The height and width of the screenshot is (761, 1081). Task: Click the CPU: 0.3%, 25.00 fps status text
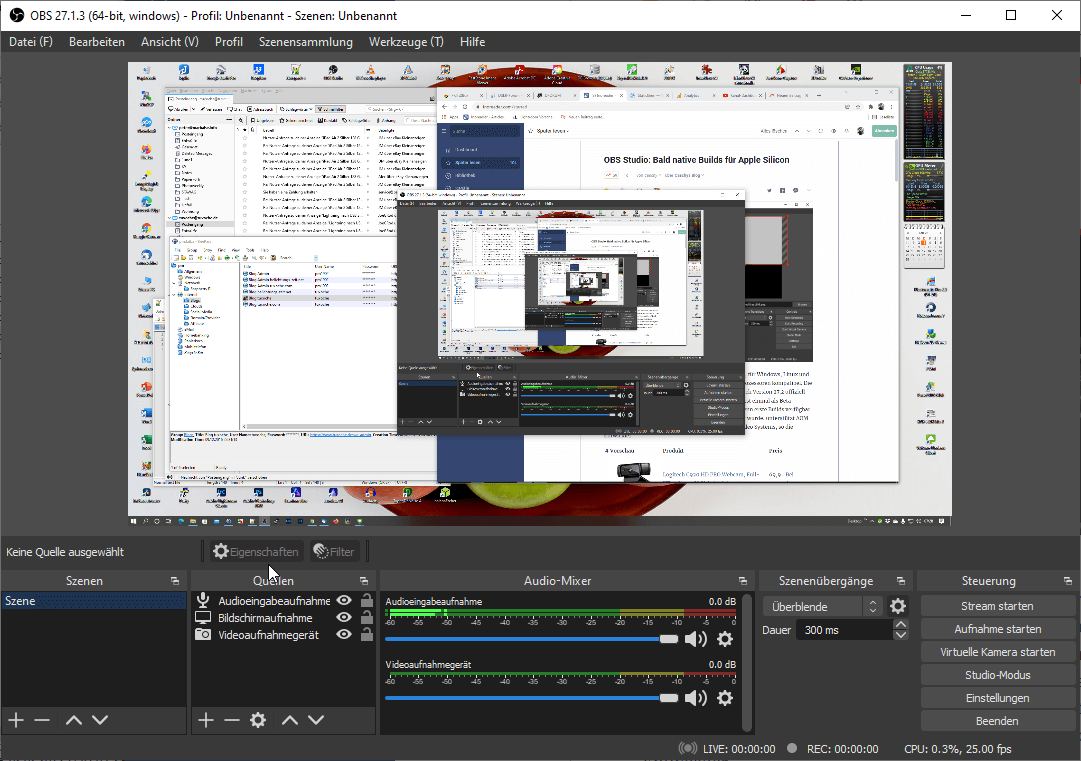click(x=958, y=749)
